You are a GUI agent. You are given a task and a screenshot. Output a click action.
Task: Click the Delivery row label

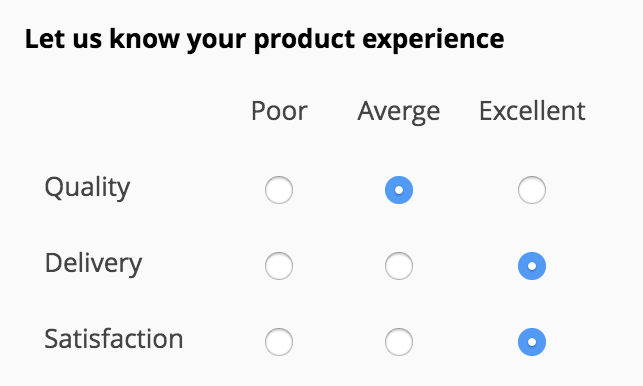click(x=93, y=264)
